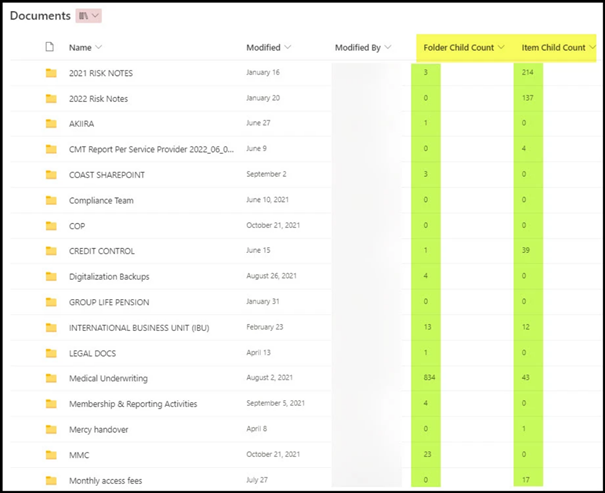Click item child count value 137
Screen dimensions: 605x493
(527, 98)
